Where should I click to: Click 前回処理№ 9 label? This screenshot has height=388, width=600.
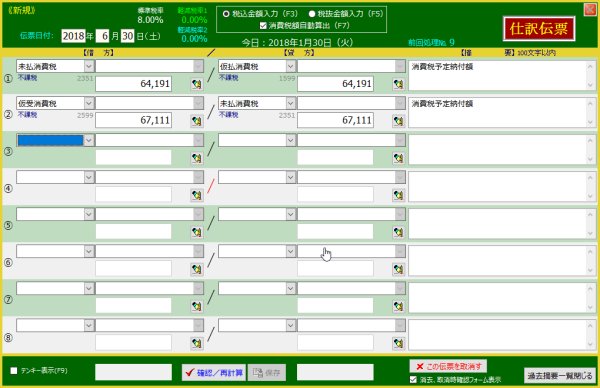pyautogui.click(x=431, y=42)
